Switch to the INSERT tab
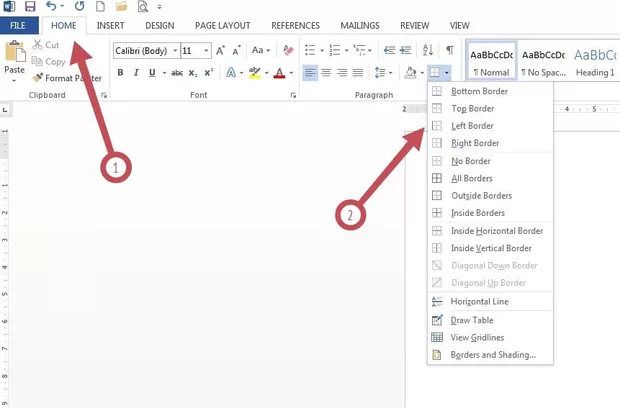 pyautogui.click(x=110, y=26)
